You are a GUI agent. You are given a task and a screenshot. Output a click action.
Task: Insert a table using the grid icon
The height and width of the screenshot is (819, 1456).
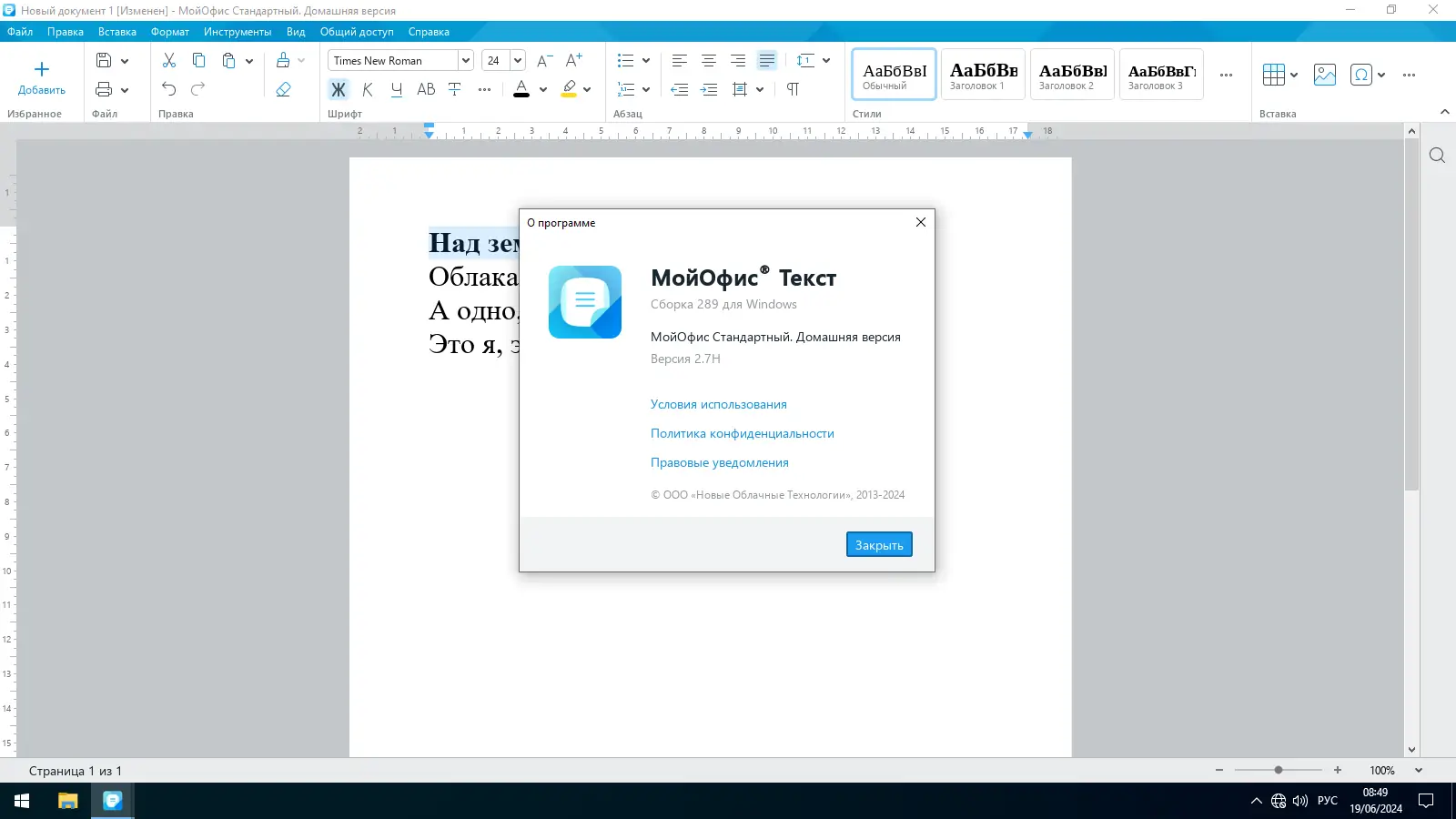pyautogui.click(x=1273, y=75)
